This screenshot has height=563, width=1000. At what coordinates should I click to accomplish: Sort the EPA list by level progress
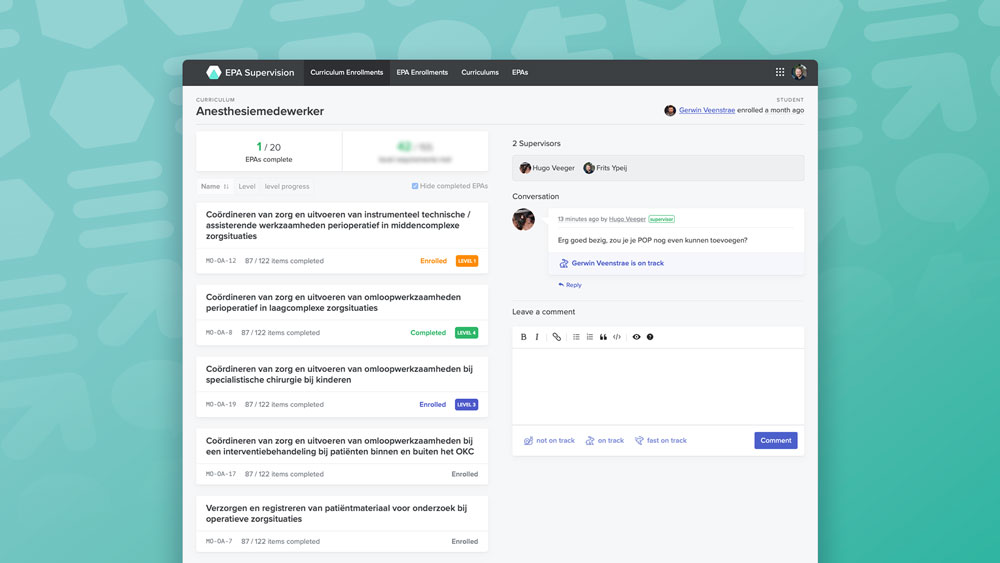(x=287, y=186)
